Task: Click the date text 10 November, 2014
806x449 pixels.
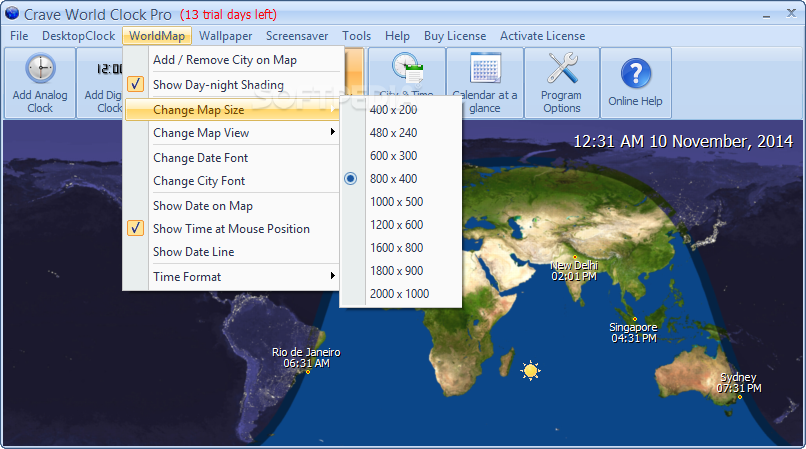Action: point(721,141)
